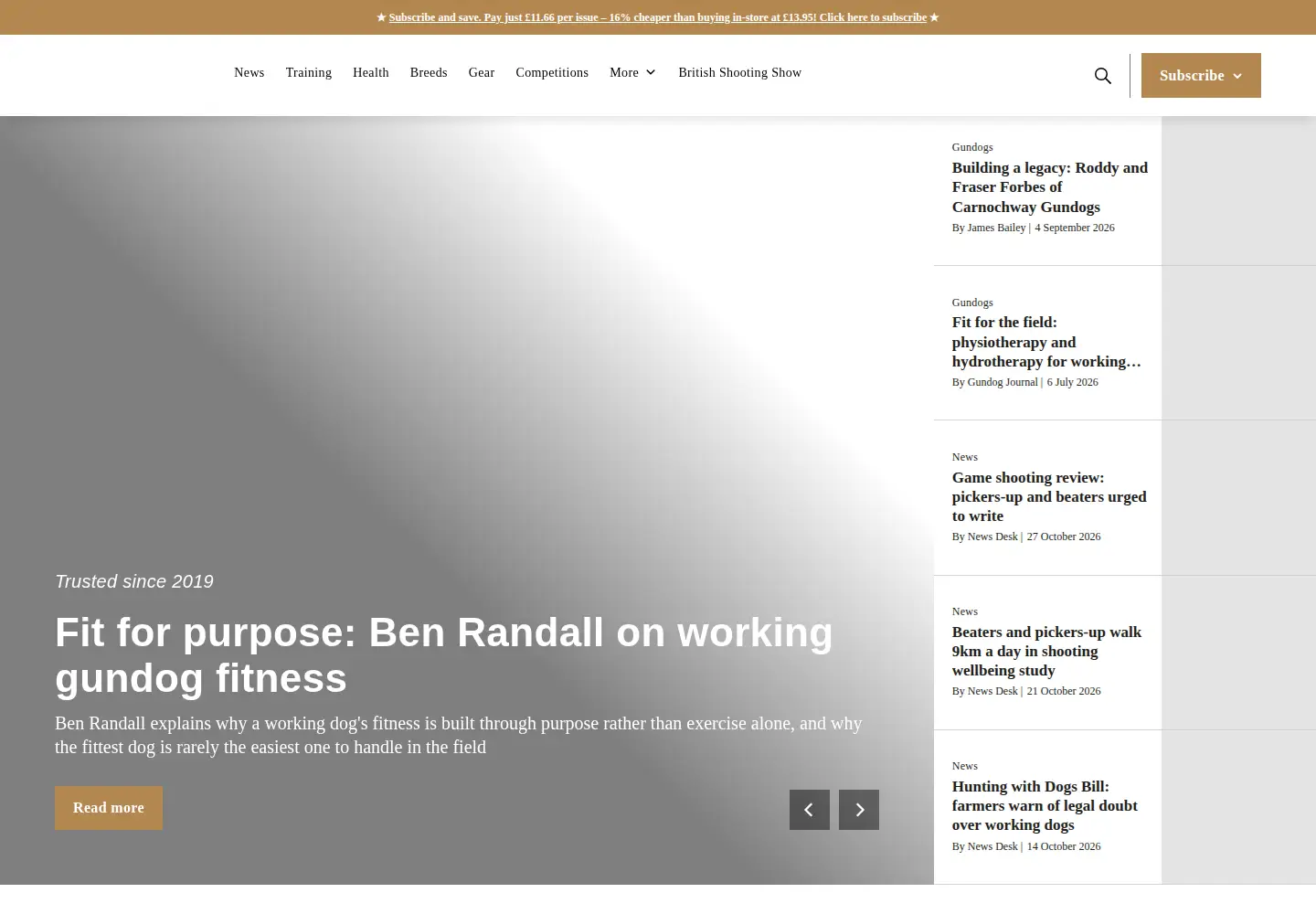This screenshot has height=914, width=1316.
Task: Read Game shooting review article
Action: (1049, 496)
